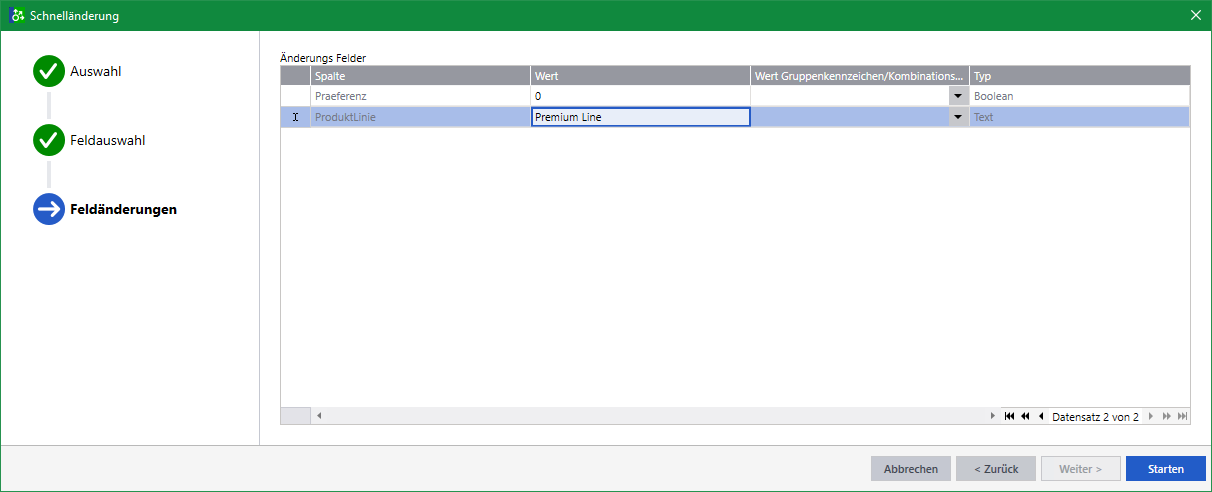The height and width of the screenshot is (492, 1212).
Task: Sort by the Spalte column header
Action: pos(420,76)
